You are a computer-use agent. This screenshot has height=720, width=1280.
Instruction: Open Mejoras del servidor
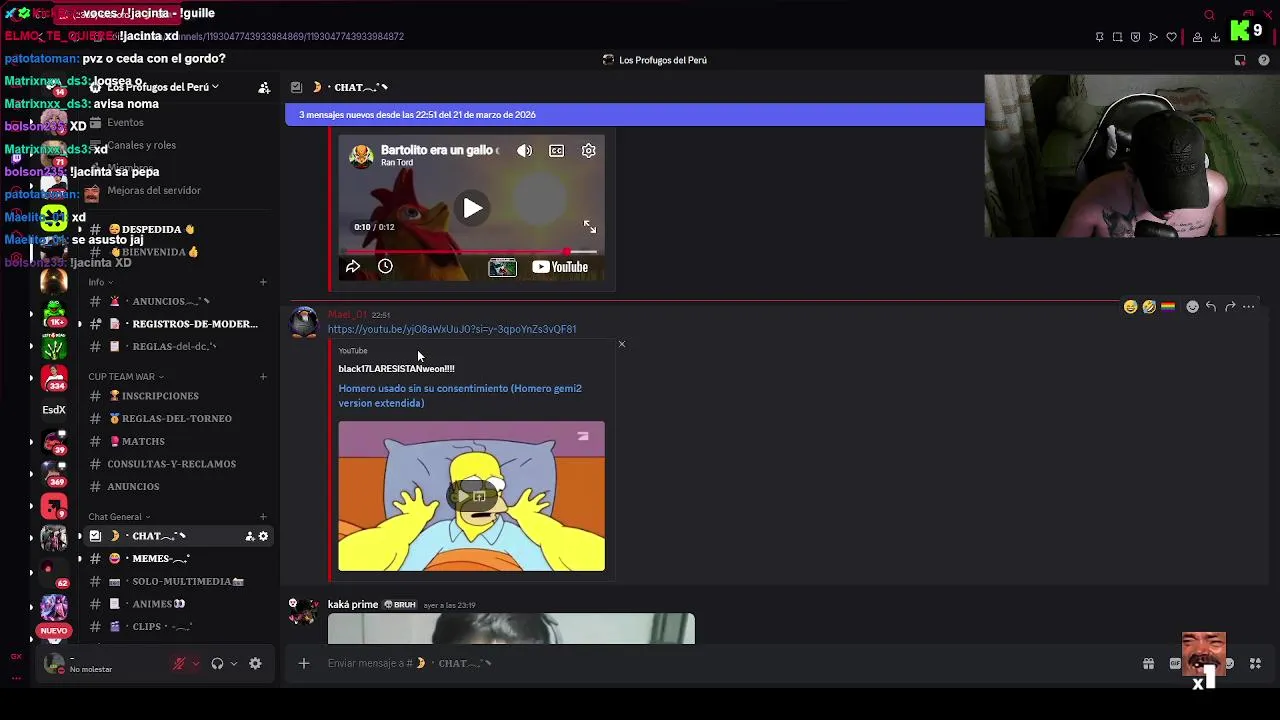[176, 190]
